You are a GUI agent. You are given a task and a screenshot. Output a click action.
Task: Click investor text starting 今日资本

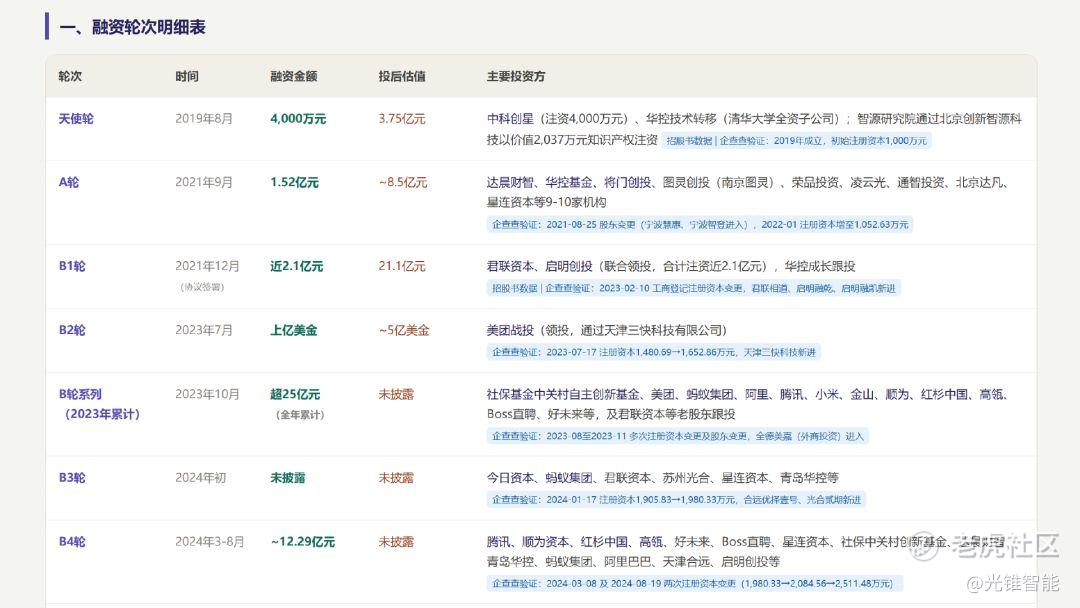[x=663, y=478]
